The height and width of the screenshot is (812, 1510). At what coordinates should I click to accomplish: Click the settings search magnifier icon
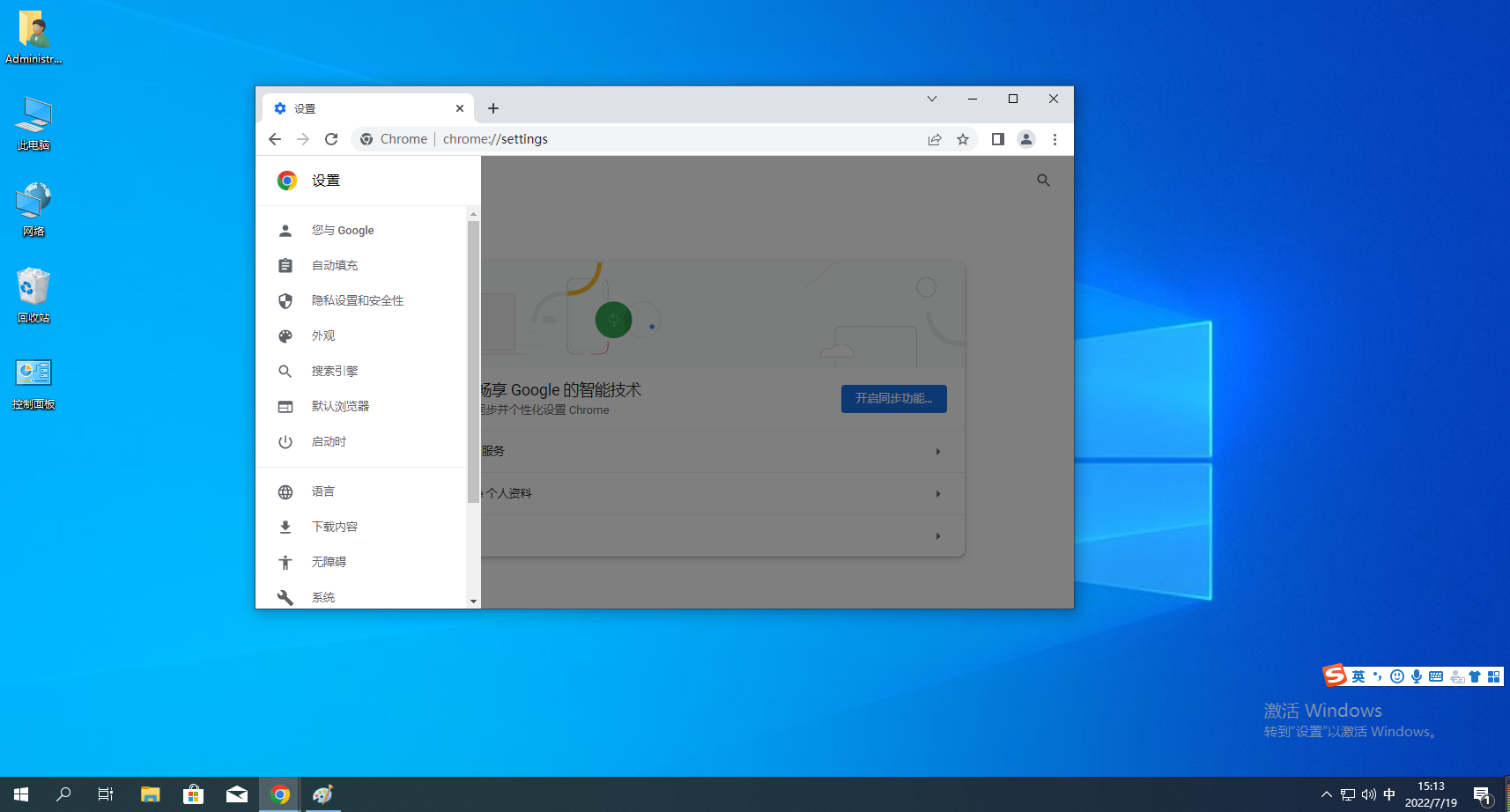(1043, 181)
